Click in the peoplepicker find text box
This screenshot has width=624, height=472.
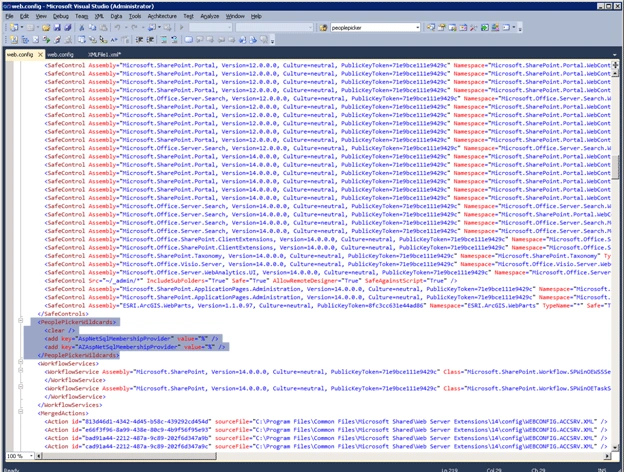pos(372,27)
